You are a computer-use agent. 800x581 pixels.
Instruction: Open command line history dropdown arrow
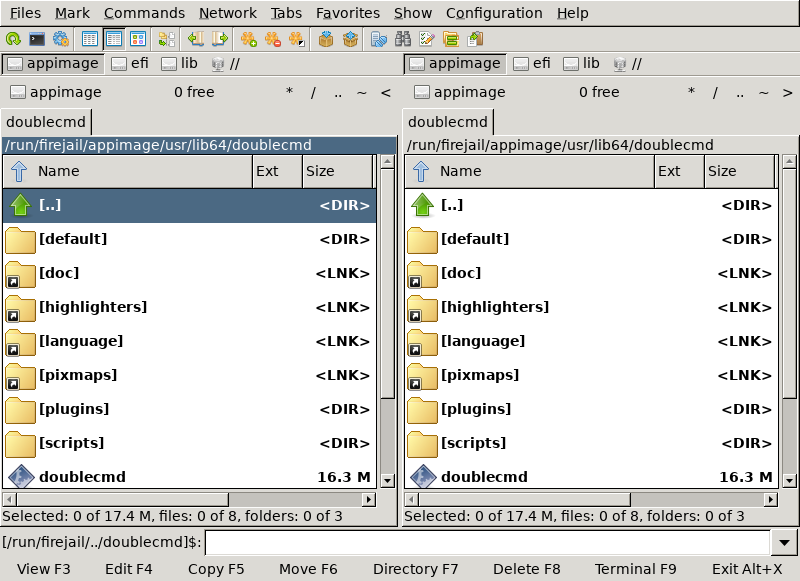[x=784, y=543]
